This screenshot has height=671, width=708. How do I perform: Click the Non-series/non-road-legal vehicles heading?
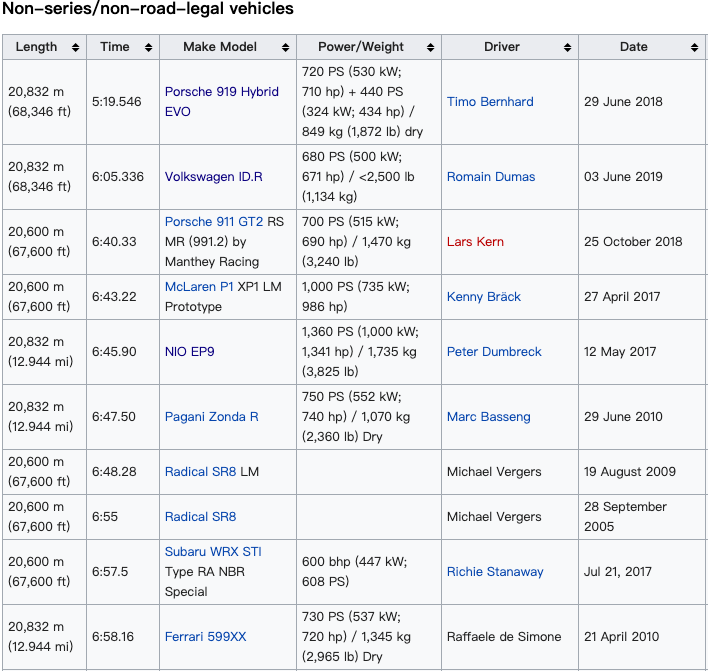pyautogui.click(x=148, y=9)
